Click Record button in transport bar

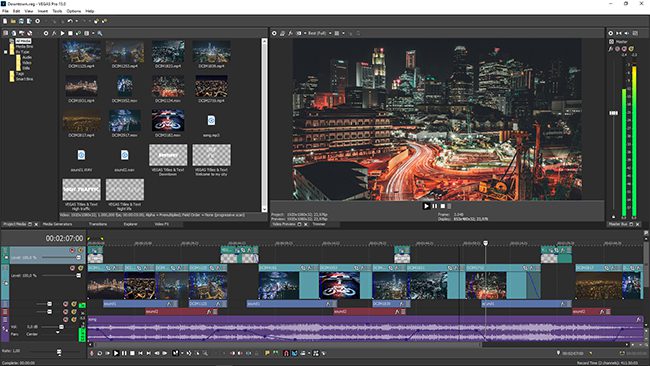(x=92, y=353)
